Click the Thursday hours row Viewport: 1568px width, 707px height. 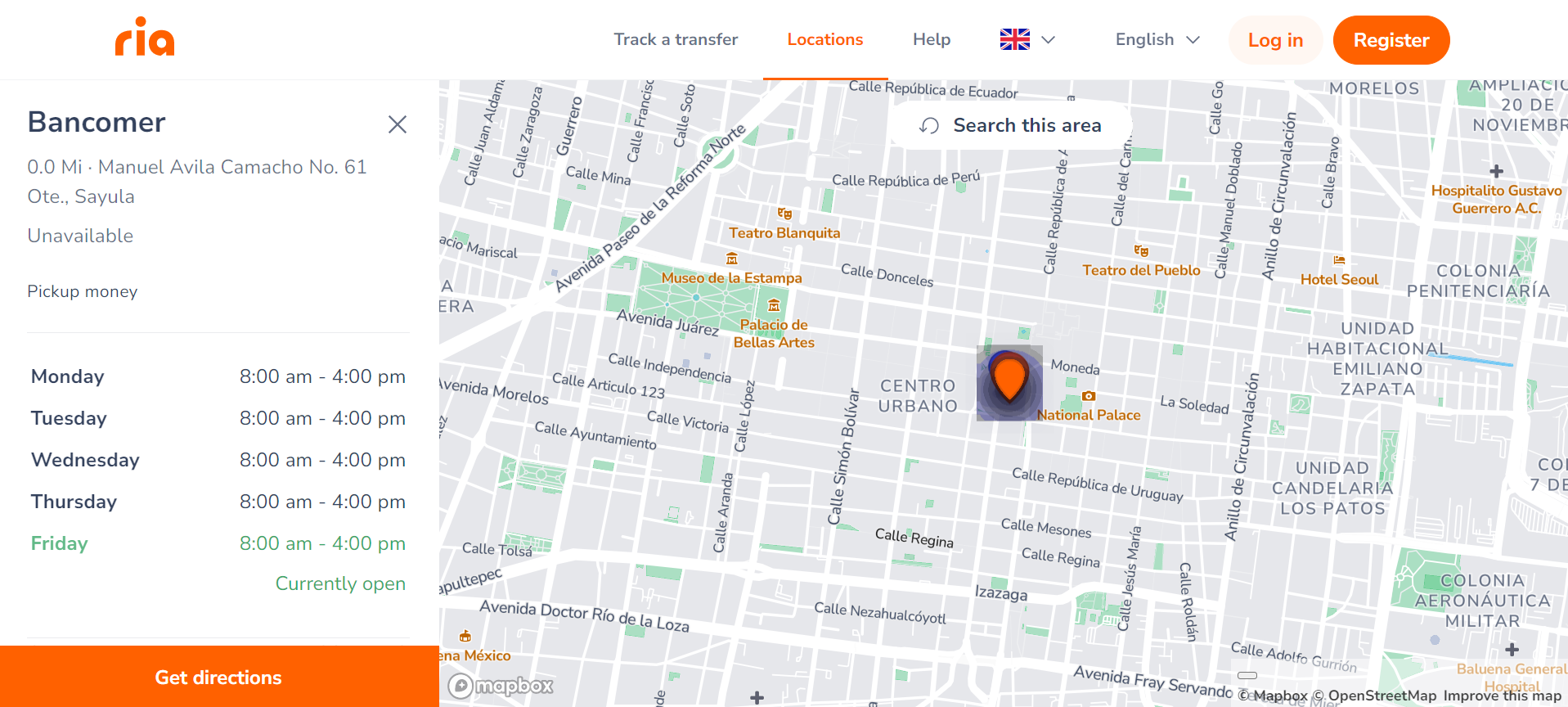218,502
